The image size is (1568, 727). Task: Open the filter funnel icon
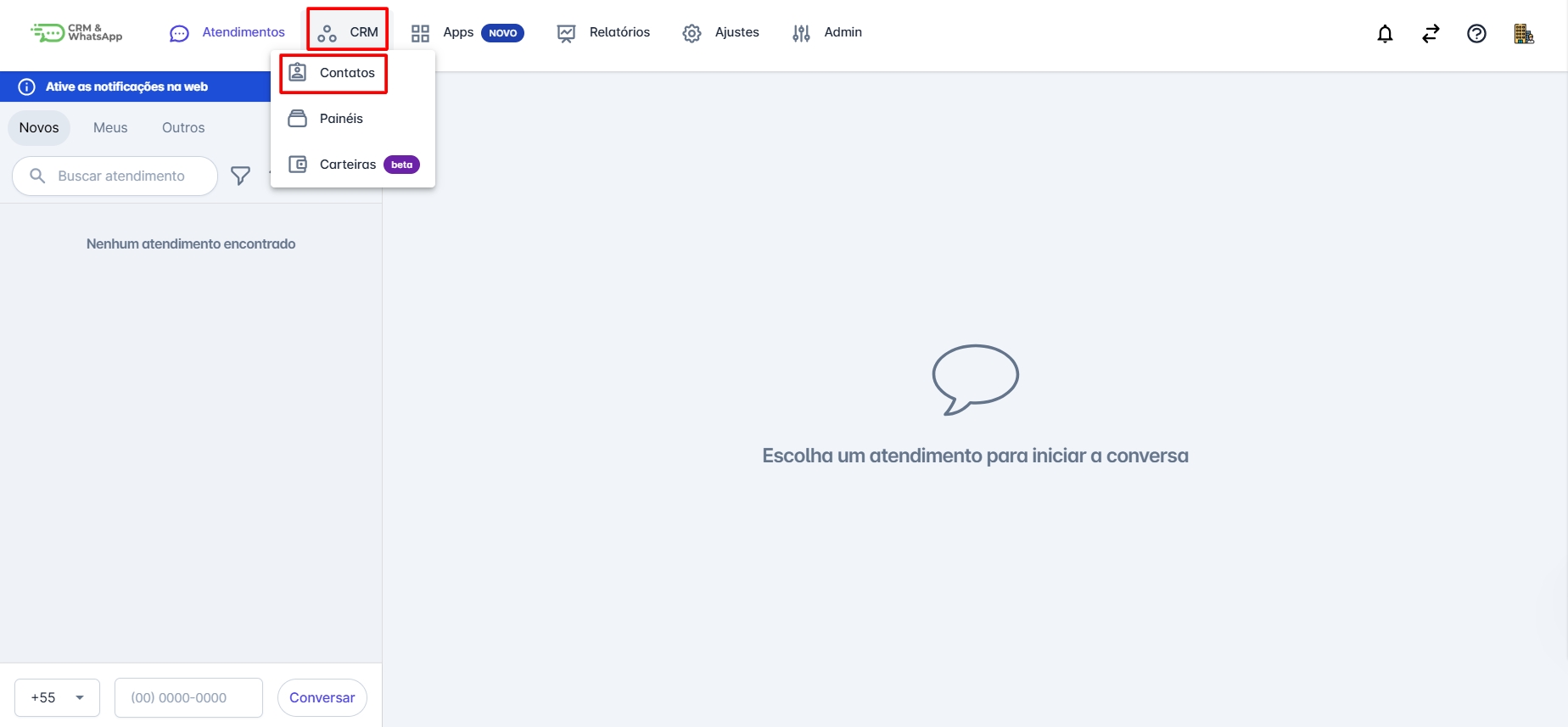tap(241, 176)
